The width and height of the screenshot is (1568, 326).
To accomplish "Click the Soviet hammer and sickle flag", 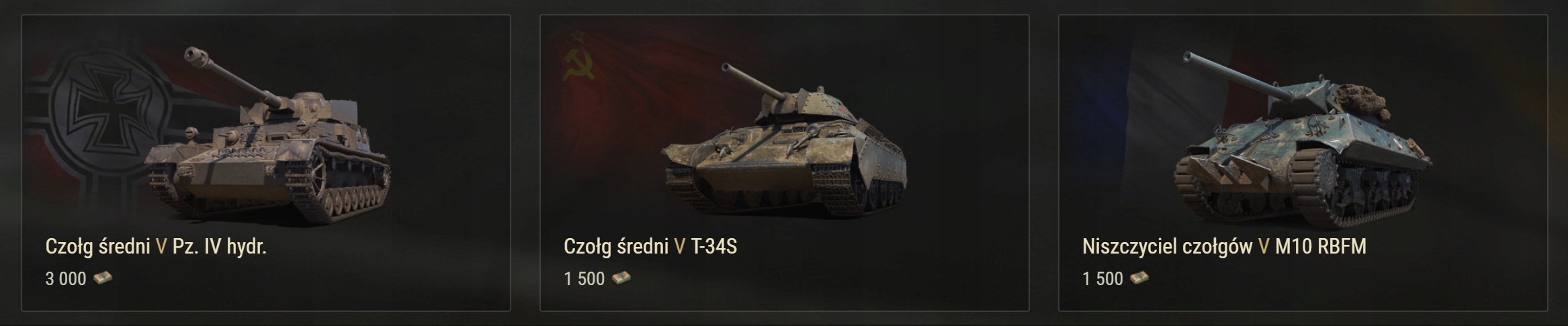I will [579, 64].
